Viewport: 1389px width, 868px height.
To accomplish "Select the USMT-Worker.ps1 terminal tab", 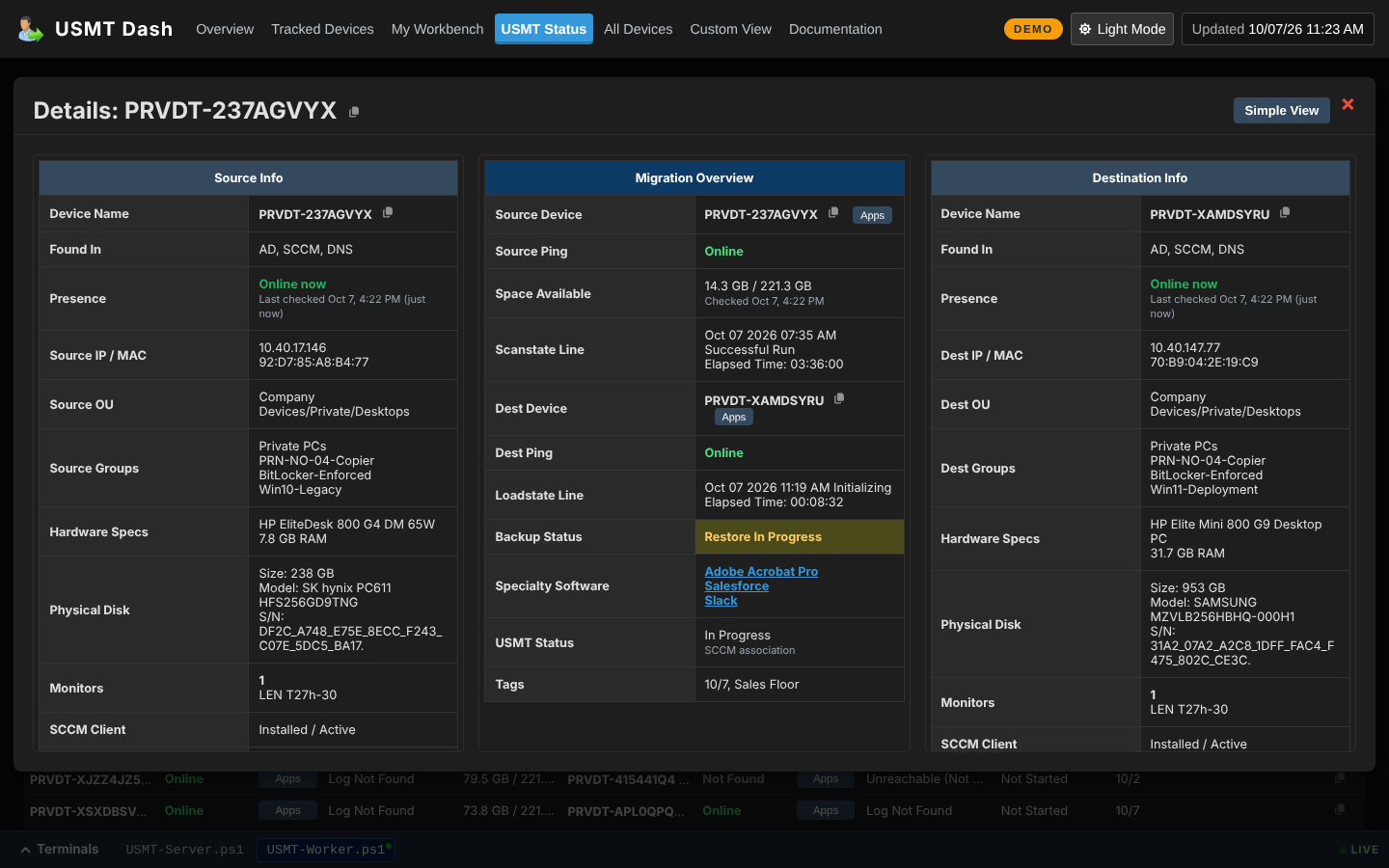I will (x=326, y=850).
